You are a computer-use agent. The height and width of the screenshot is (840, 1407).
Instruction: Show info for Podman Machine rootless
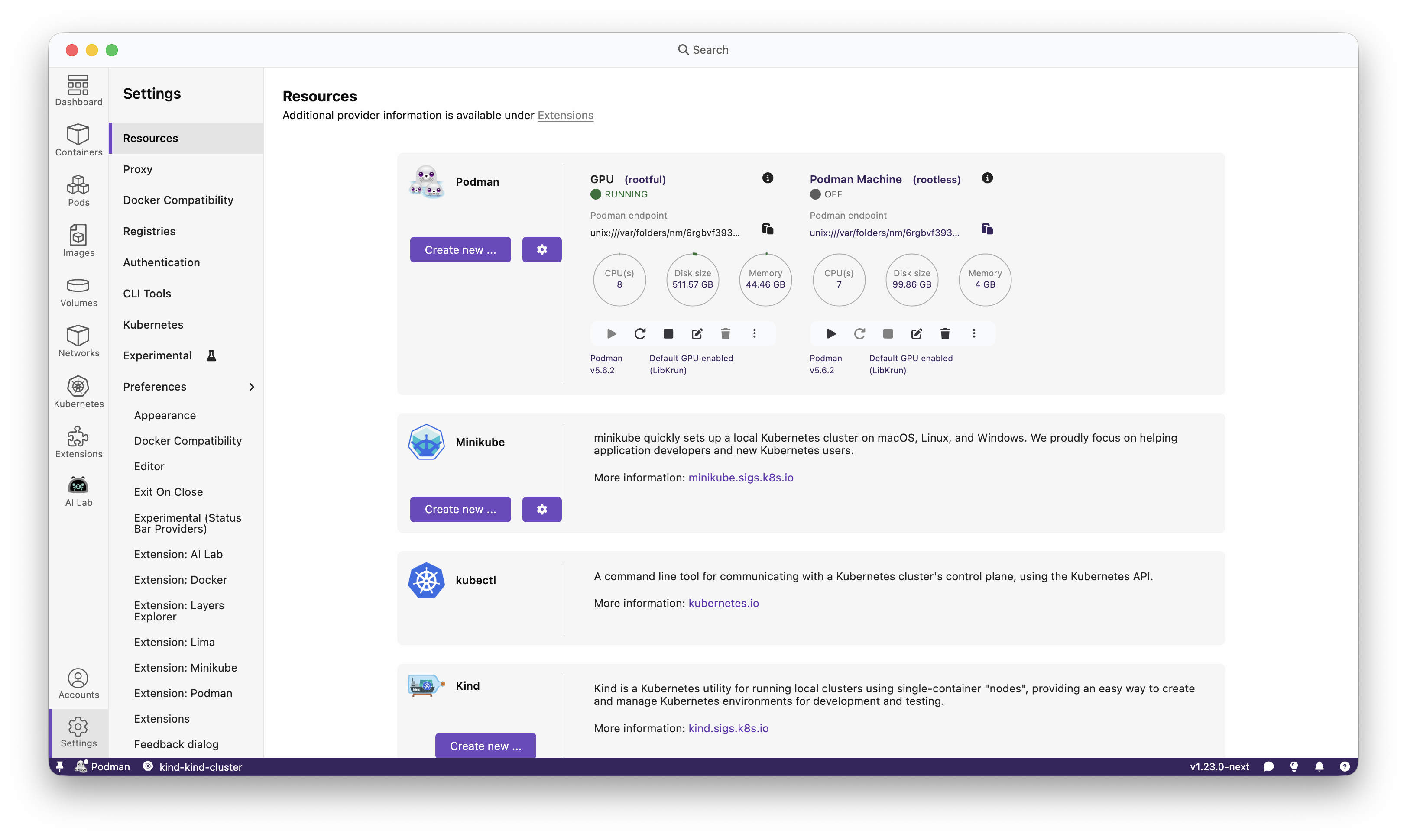[987, 178]
